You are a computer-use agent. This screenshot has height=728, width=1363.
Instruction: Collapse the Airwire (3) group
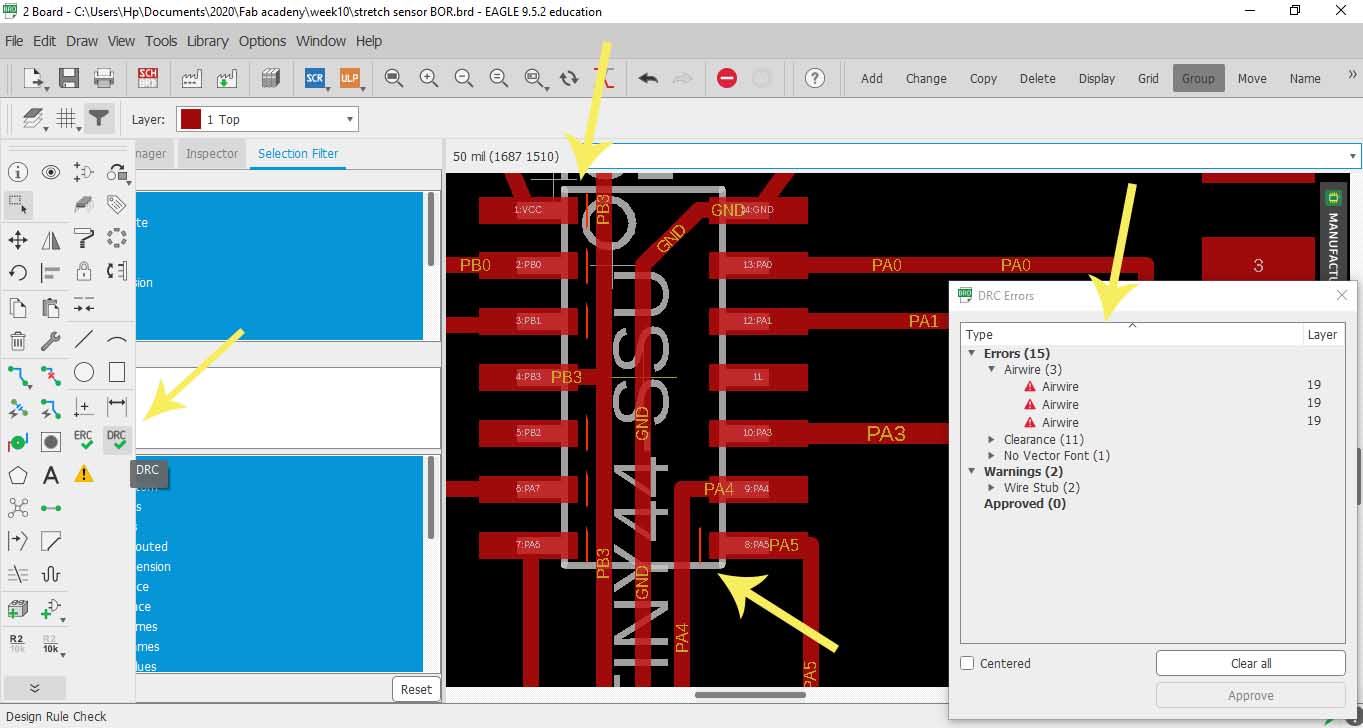992,370
